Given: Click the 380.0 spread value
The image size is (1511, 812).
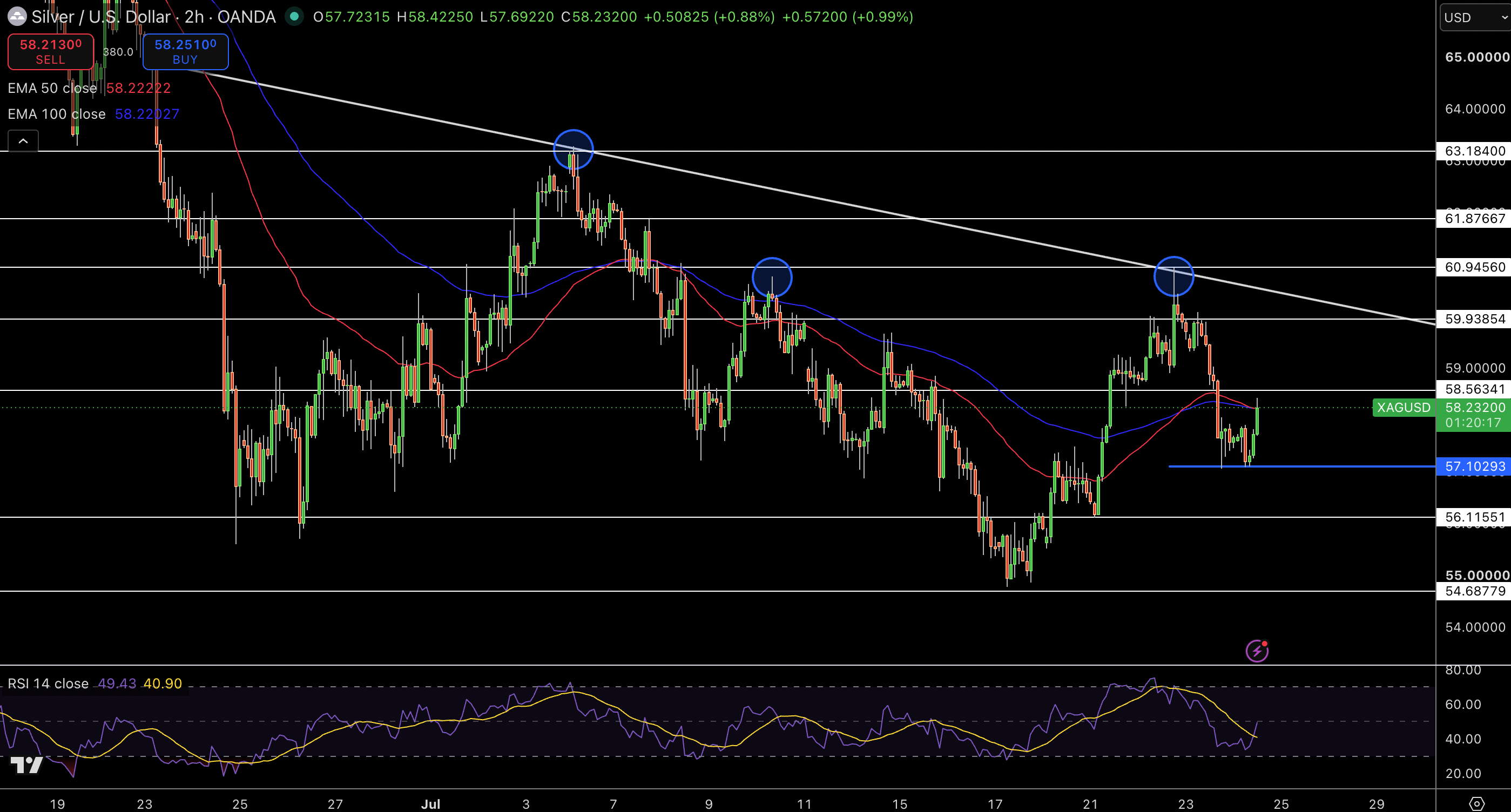Looking at the screenshot, I should click(x=118, y=52).
